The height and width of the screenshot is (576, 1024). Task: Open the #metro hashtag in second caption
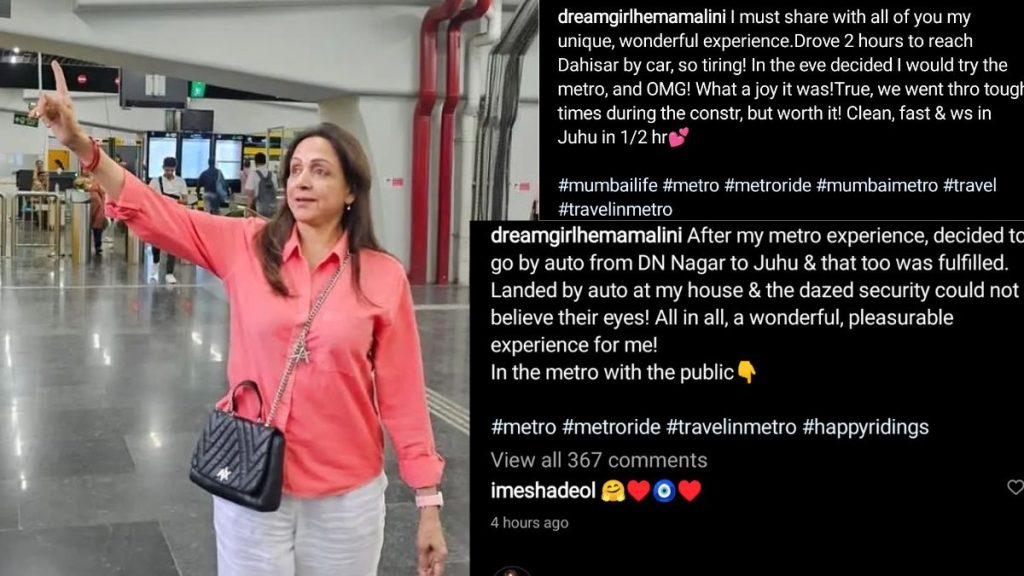point(523,427)
